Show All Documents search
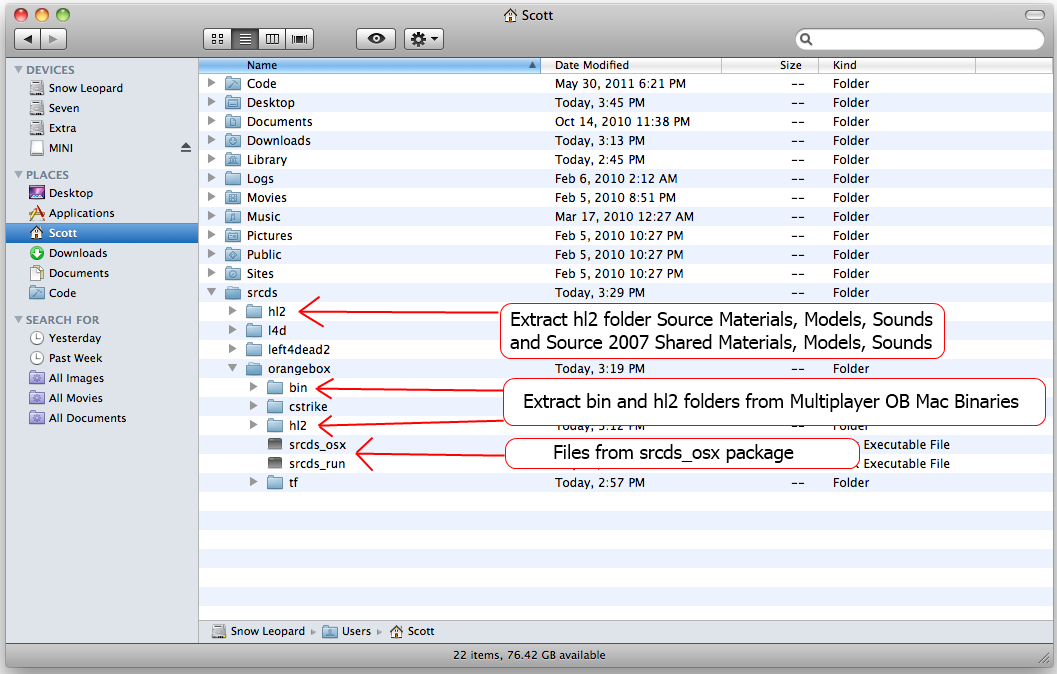1057x674 pixels. [87, 419]
